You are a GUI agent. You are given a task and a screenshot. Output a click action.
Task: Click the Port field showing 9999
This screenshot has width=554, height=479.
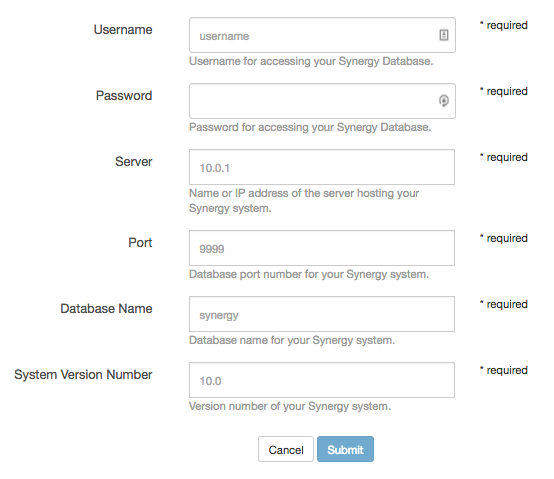(x=322, y=248)
